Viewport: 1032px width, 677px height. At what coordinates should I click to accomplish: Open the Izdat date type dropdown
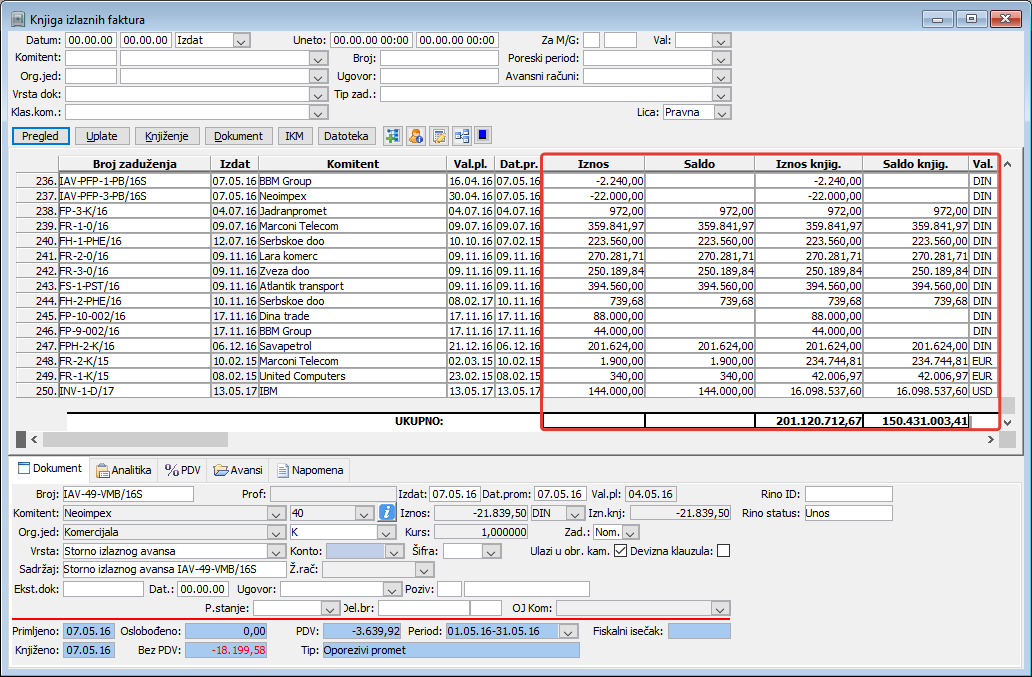pos(240,41)
